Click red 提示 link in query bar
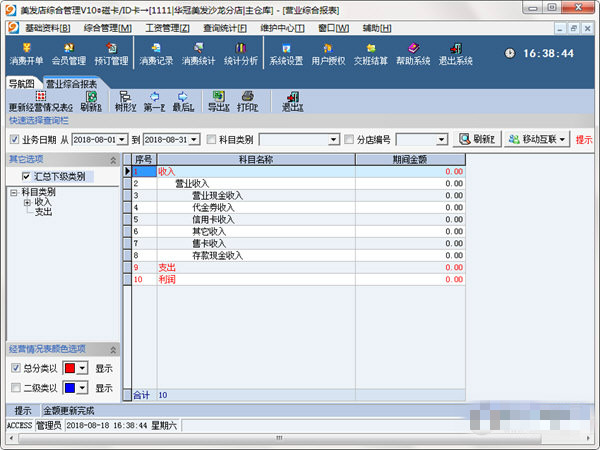Screen dimensions: 600x450 [584, 140]
